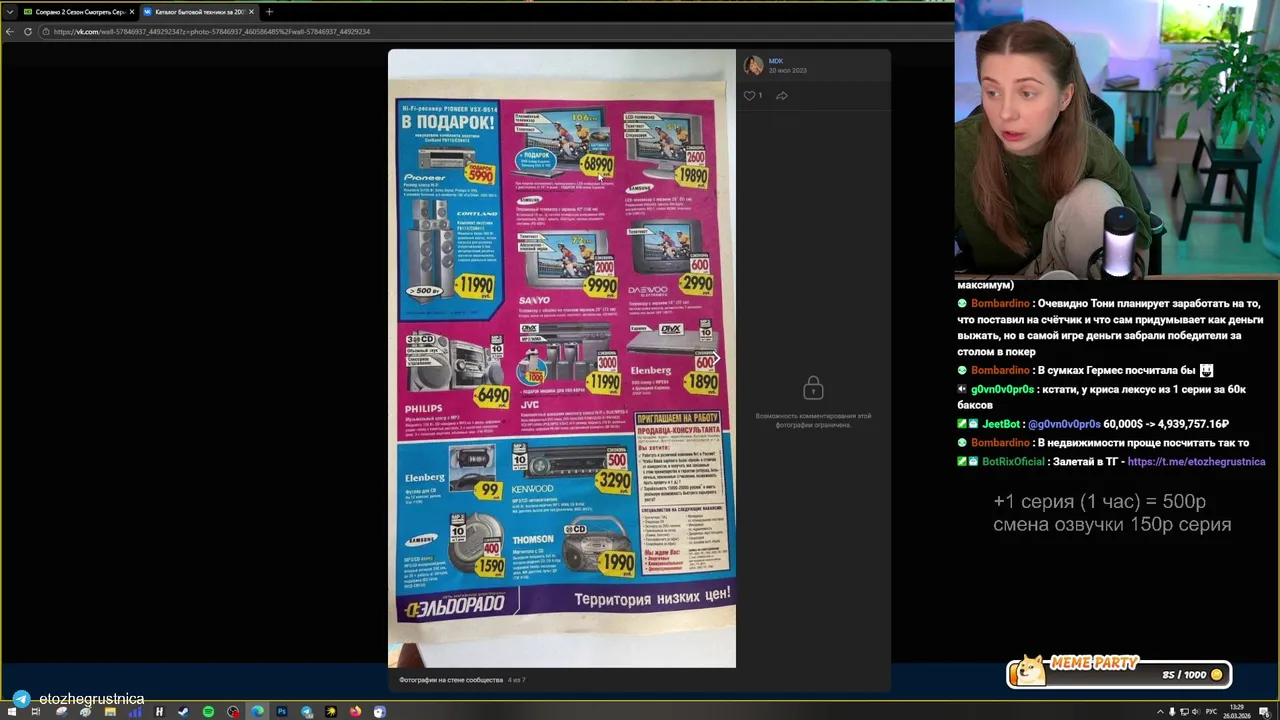Viewport: 1280px width, 720px height.
Task: Click the photo counter "4 из 7"
Action: coord(516,680)
